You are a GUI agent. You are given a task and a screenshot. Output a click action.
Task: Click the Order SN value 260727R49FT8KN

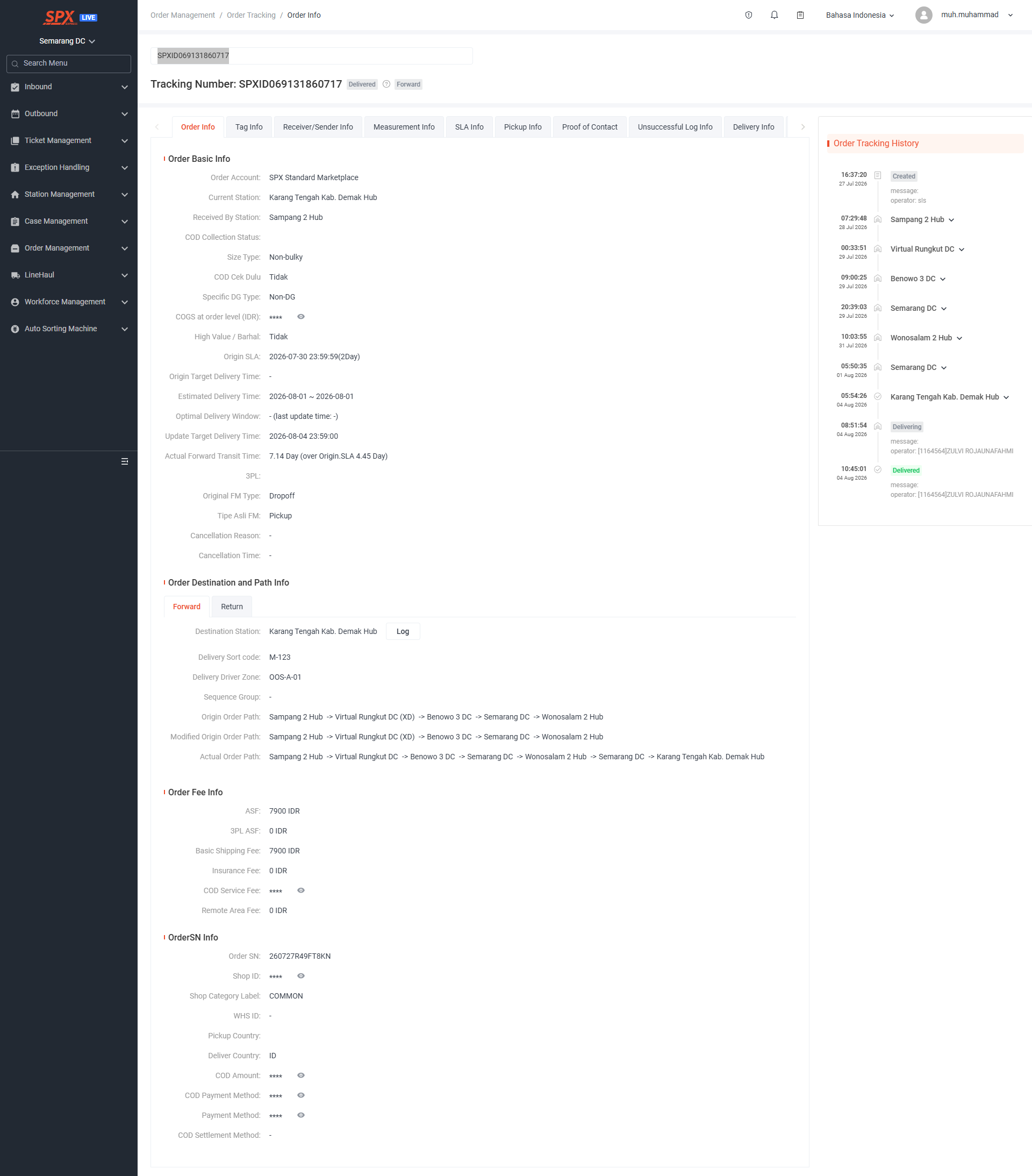[x=300, y=956]
